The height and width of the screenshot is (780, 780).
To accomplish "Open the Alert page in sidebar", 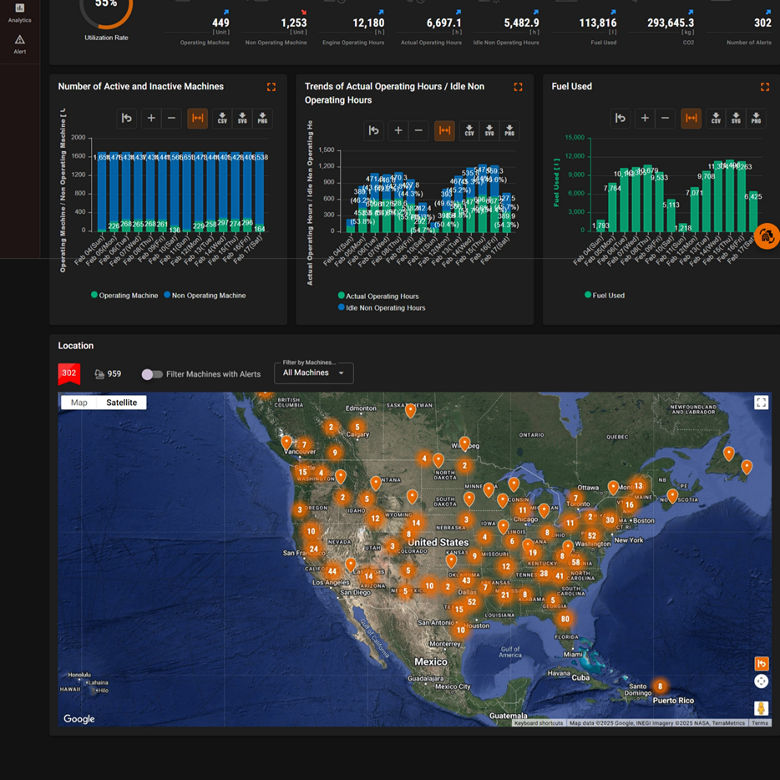I will coord(20,44).
